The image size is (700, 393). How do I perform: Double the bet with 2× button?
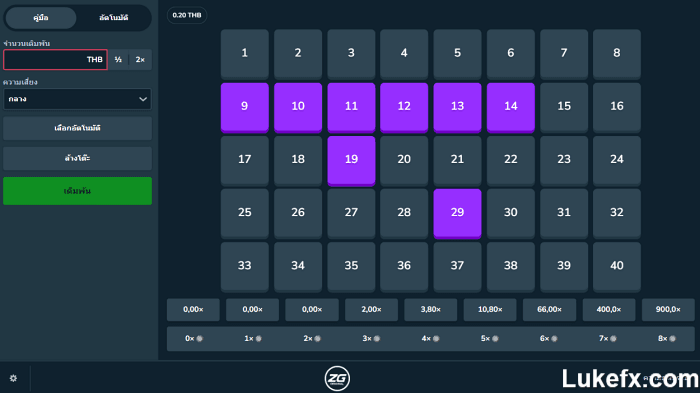pyautogui.click(x=140, y=59)
